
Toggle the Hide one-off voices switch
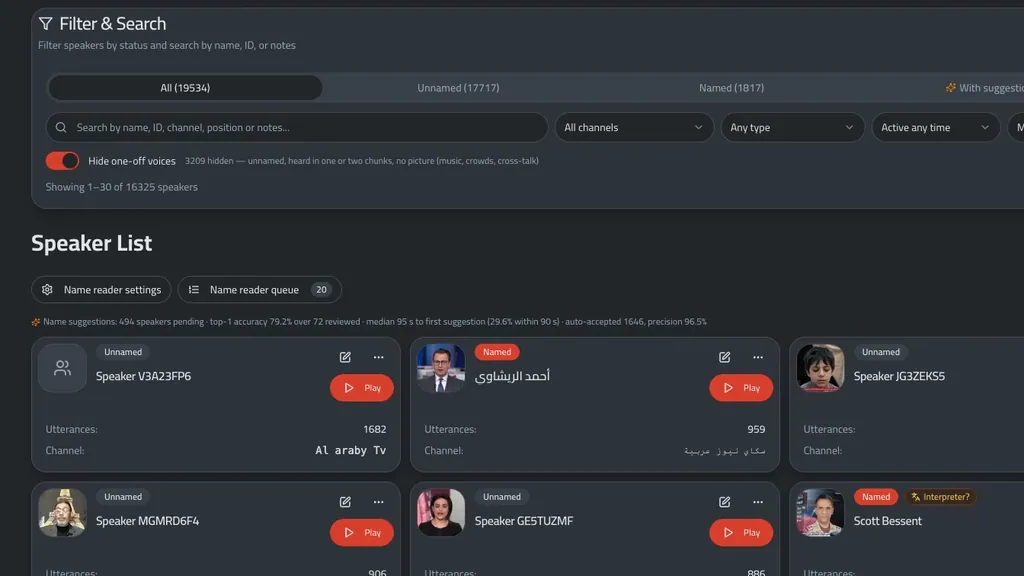(62, 161)
